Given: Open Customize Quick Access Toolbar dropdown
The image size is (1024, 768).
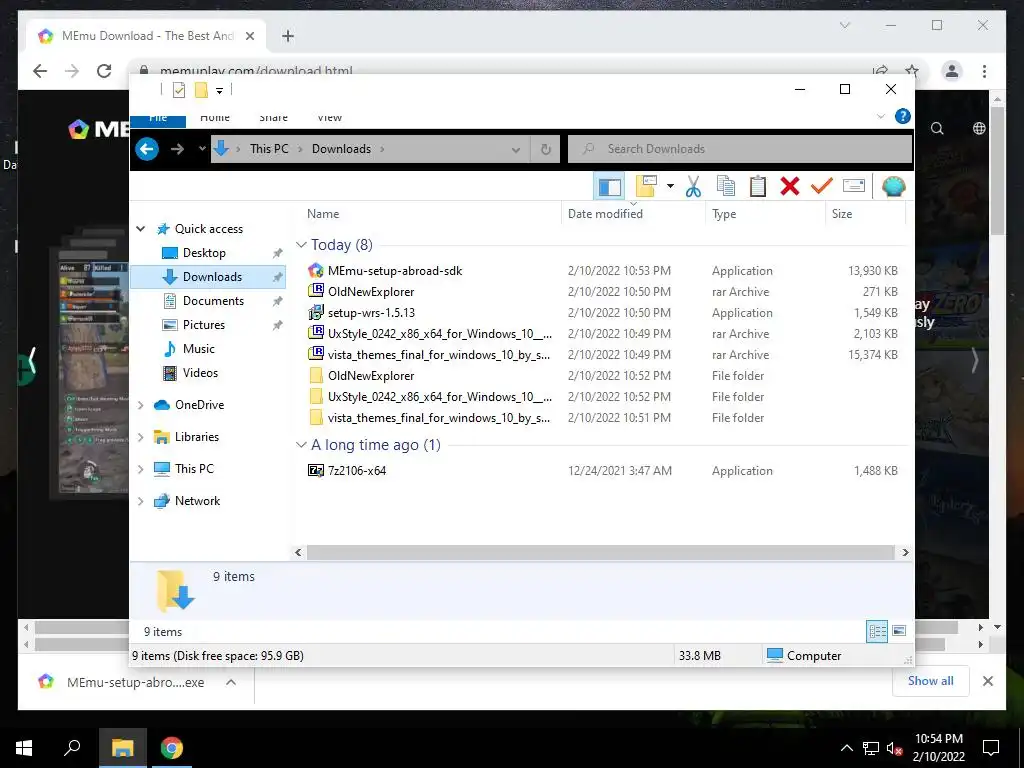Looking at the screenshot, I should click(x=219, y=91).
